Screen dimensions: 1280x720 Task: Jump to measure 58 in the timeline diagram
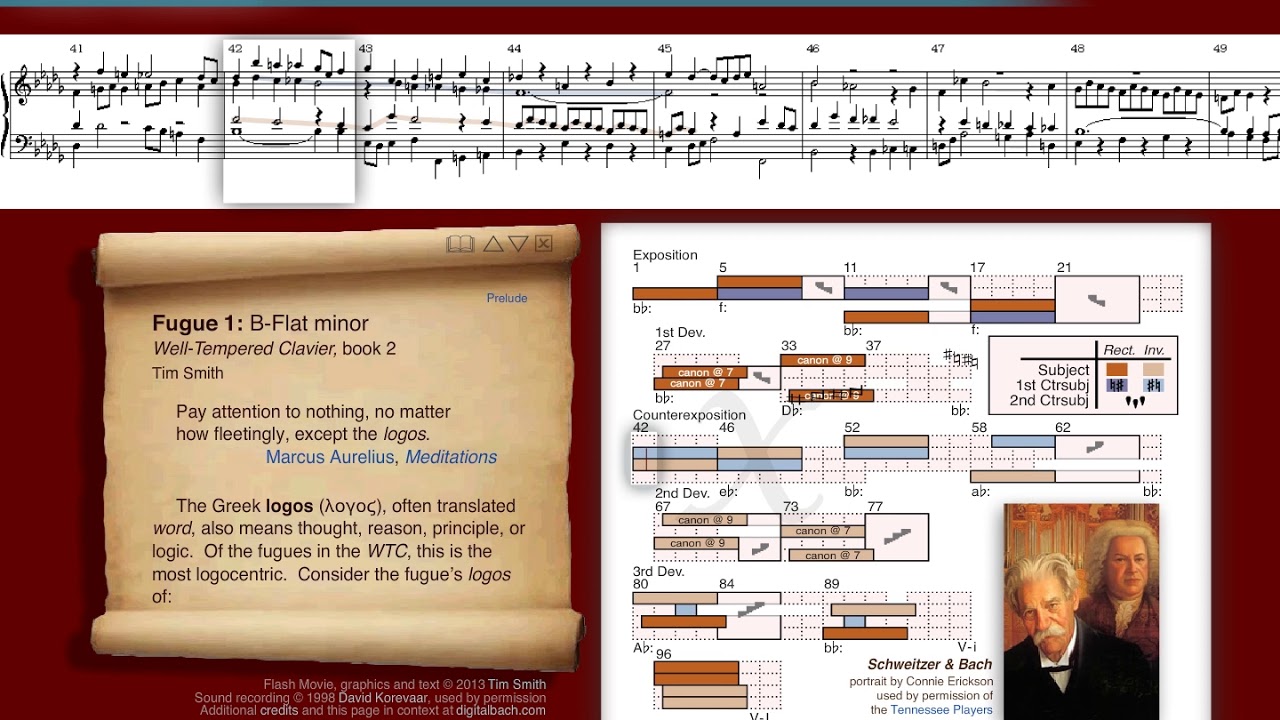[x=979, y=428]
